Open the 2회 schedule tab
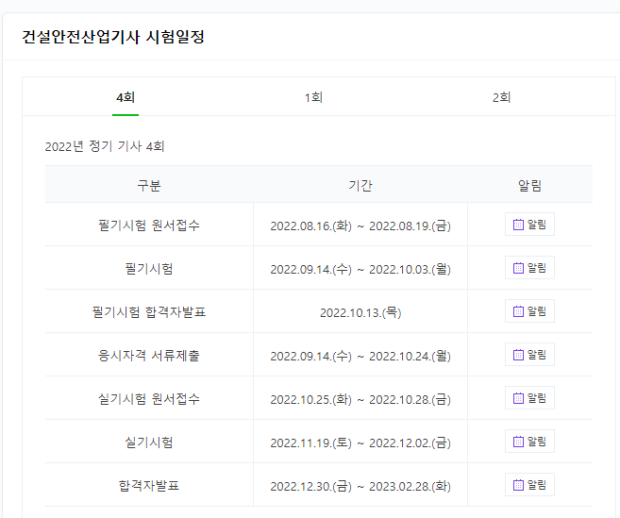 [x=501, y=97]
